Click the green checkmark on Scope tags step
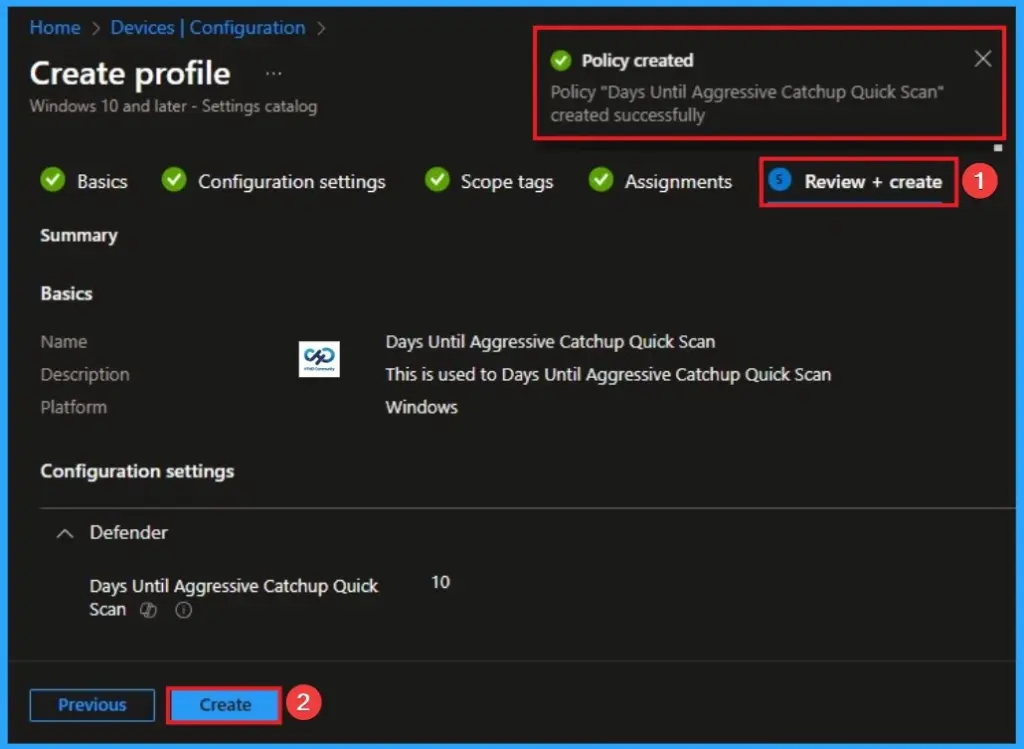The height and width of the screenshot is (749, 1024). (x=437, y=181)
